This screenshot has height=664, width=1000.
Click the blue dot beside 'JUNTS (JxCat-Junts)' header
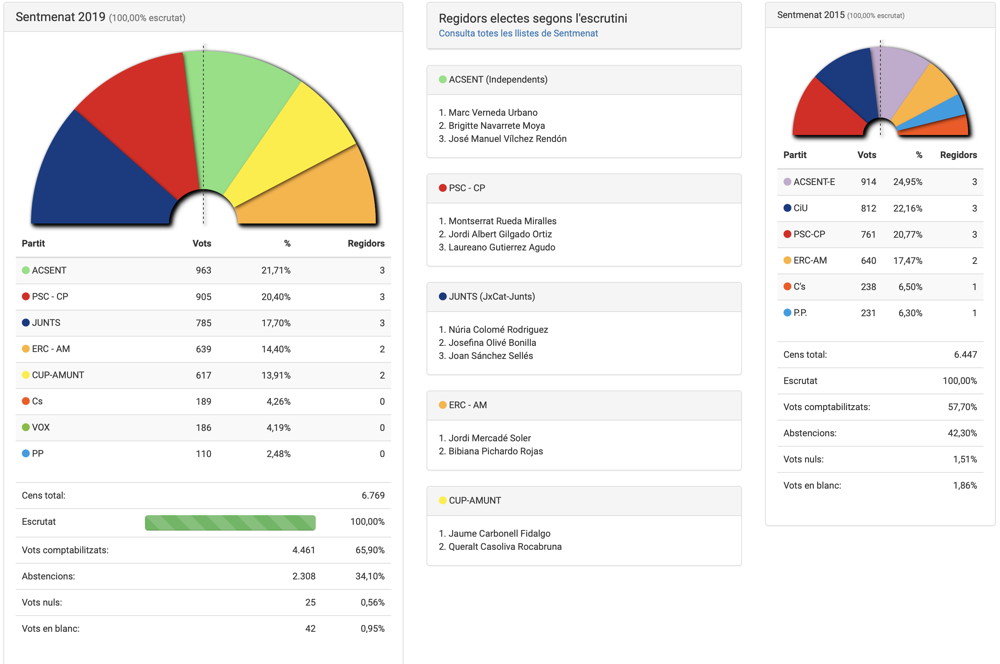(443, 296)
